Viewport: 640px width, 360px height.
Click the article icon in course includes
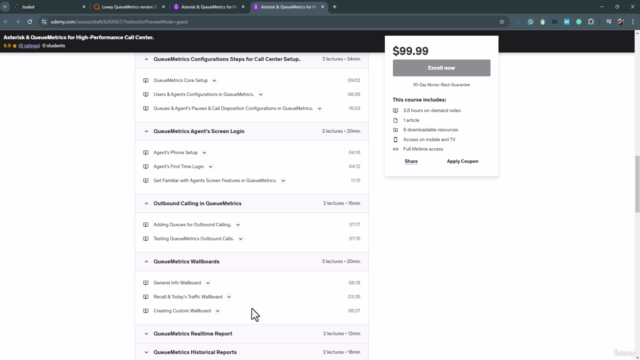pos(396,120)
